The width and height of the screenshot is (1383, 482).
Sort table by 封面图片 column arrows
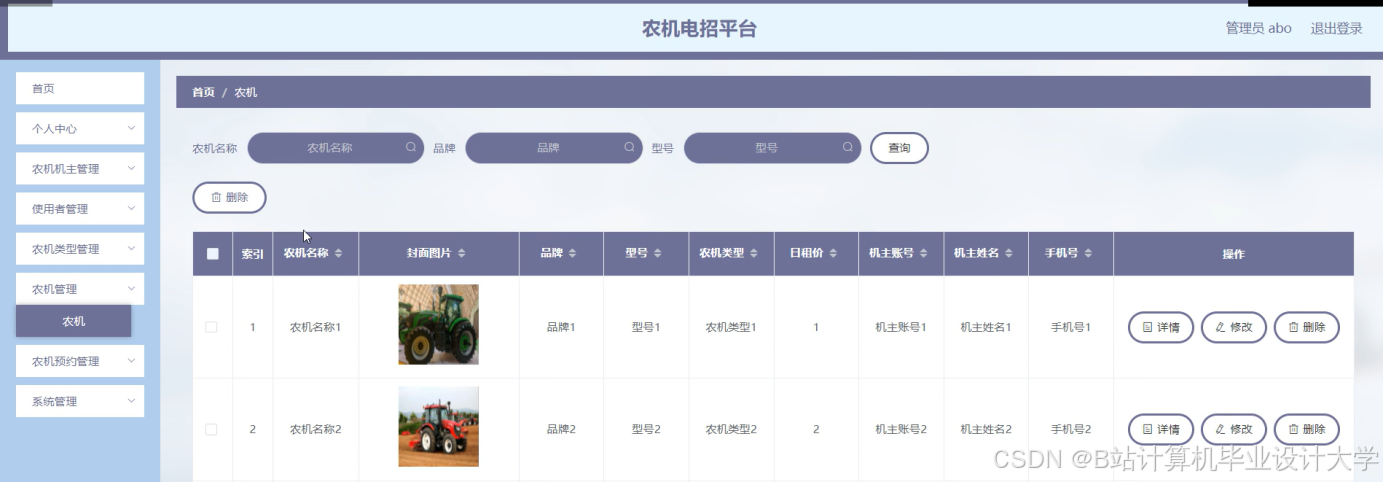(461, 254)
